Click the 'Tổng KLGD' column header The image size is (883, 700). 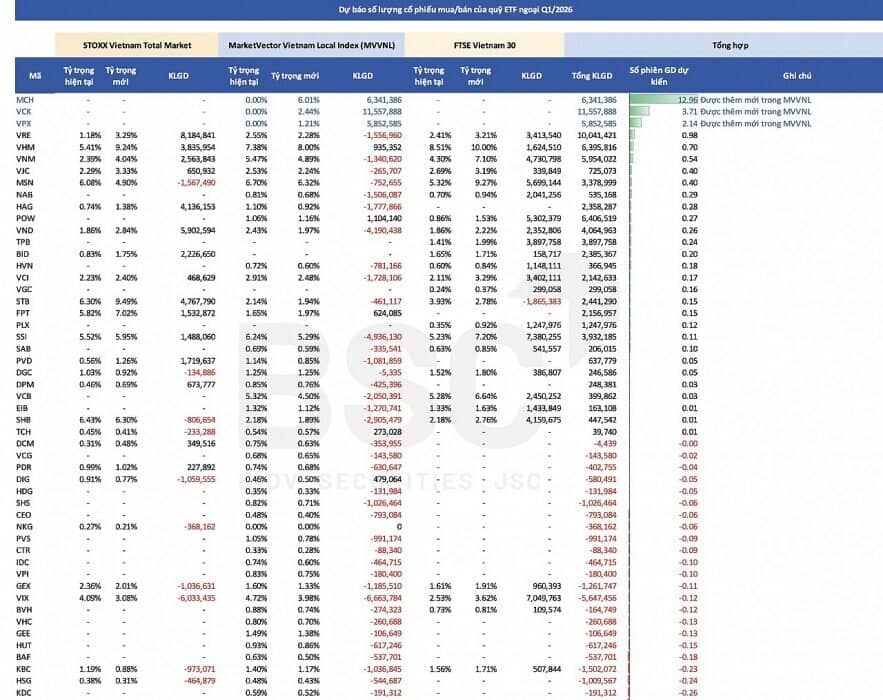(x=592, y=75)
